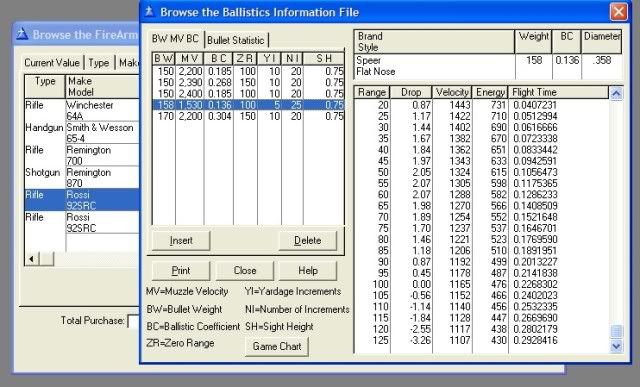Click the left scroll arrow in FireArm list
Image resolution: width=640 pixels, height=387 pixels.
32,258
